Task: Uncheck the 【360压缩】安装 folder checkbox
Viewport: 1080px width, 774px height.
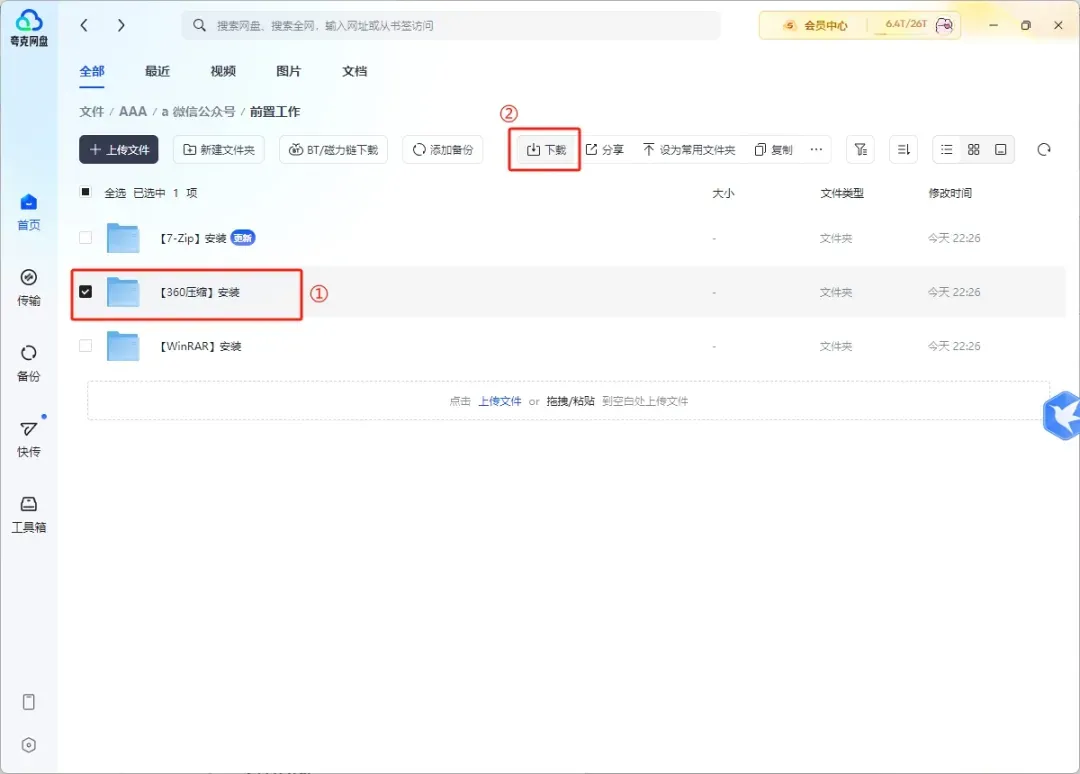Action: [x=85, y=291]
